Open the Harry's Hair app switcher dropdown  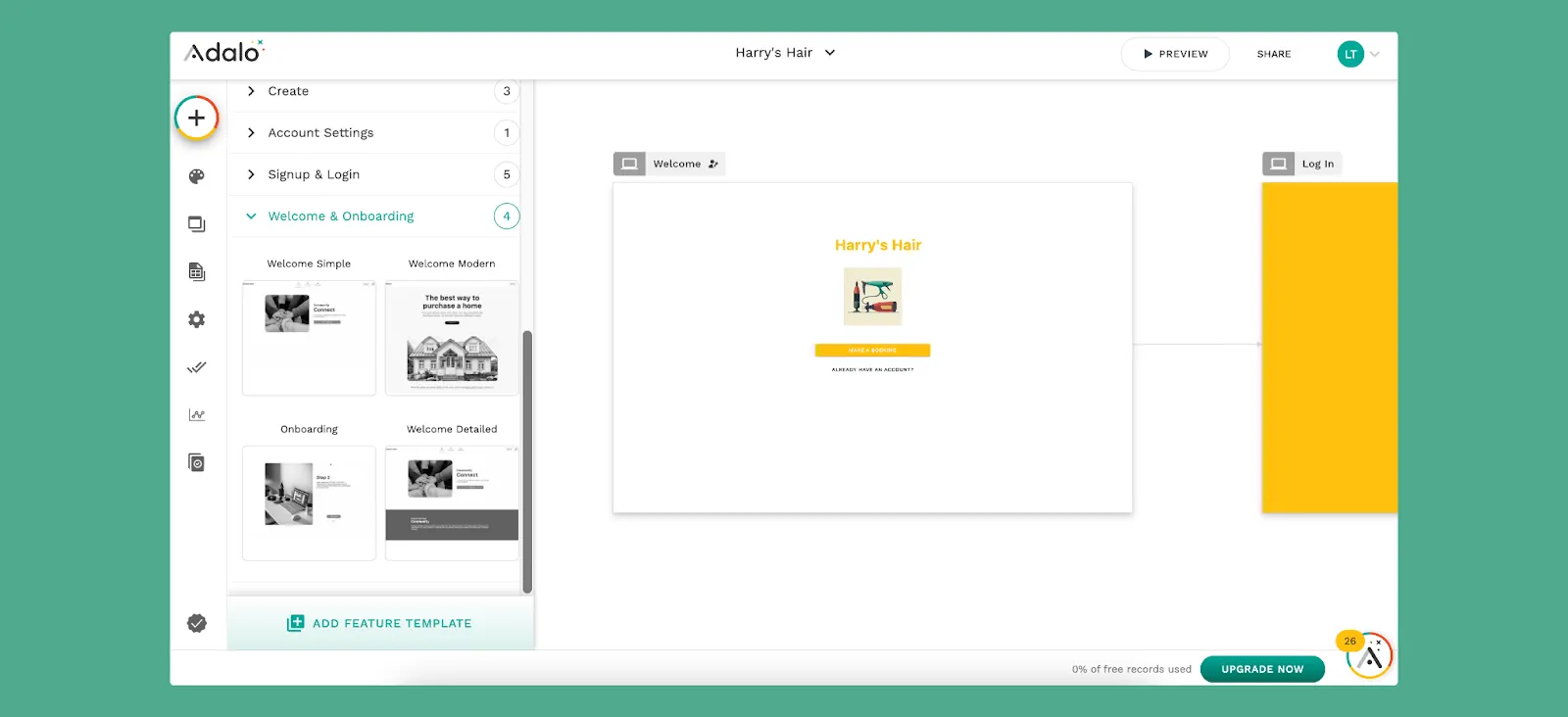tap(785, 53)
